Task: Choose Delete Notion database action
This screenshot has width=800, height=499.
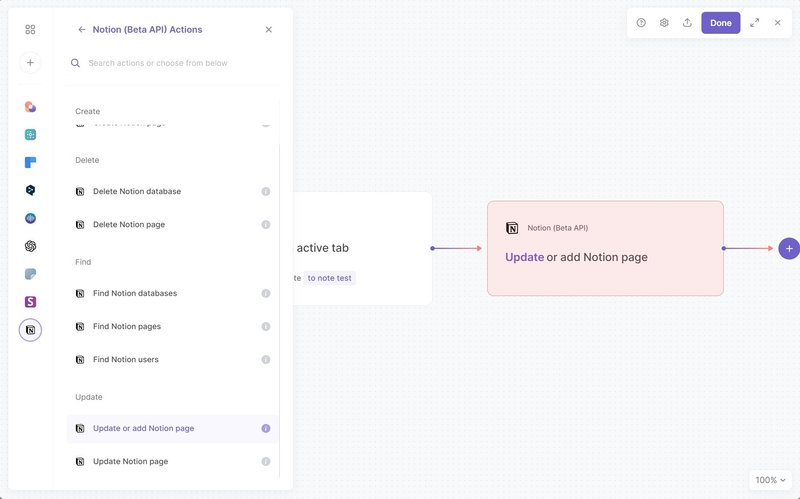Action: 172,191
